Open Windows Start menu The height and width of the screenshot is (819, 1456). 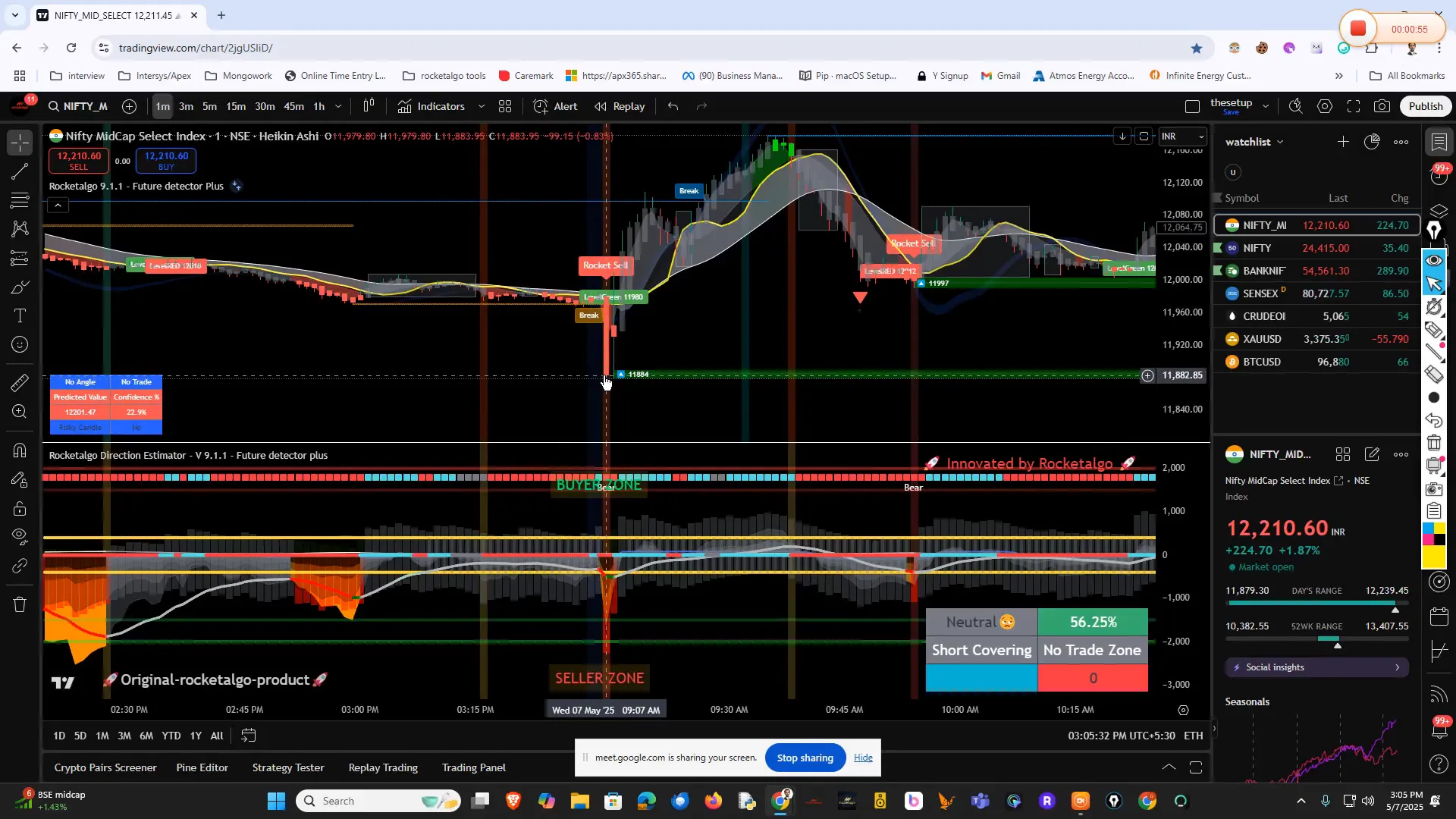[x=276, y=801]
